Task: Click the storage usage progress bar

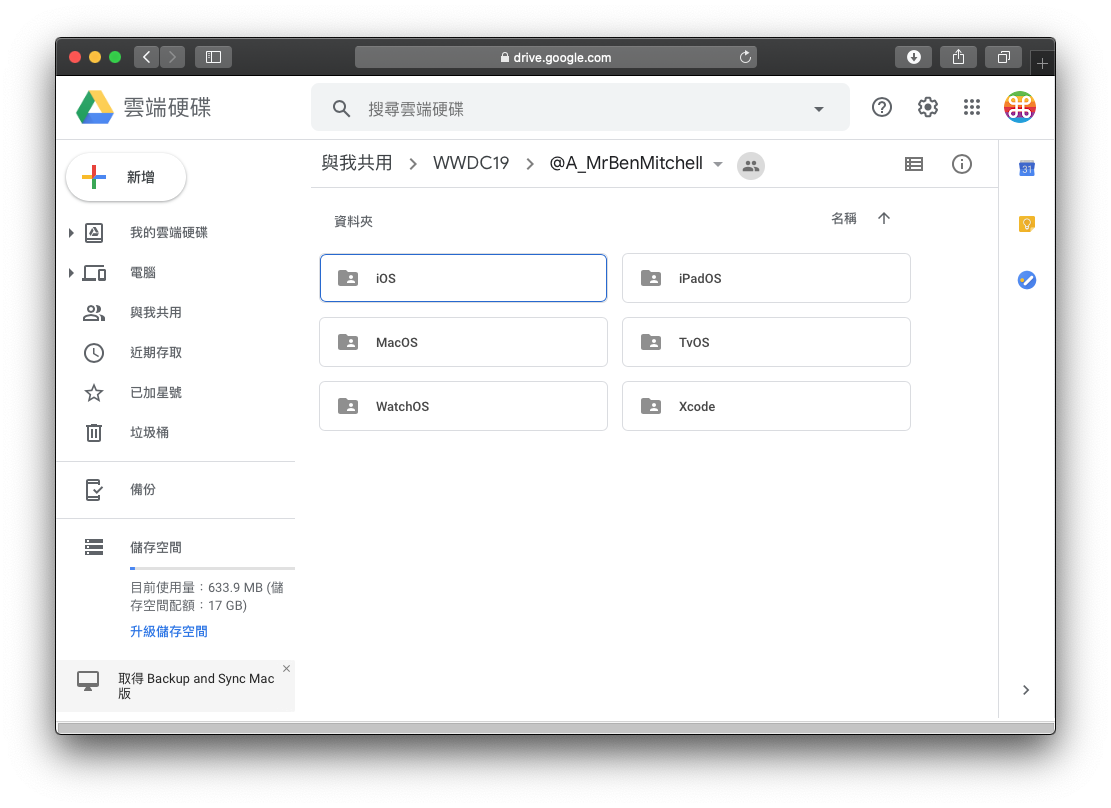Action: (x=212, y=568)
